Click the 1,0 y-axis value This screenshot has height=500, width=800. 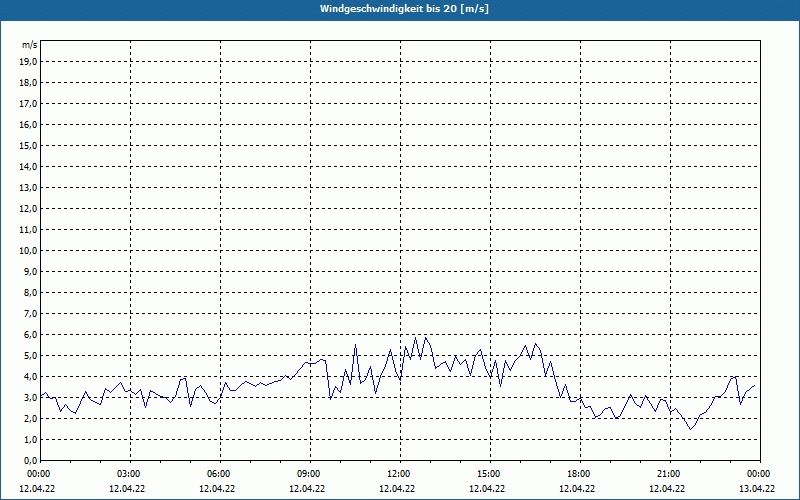click(30, 439)
